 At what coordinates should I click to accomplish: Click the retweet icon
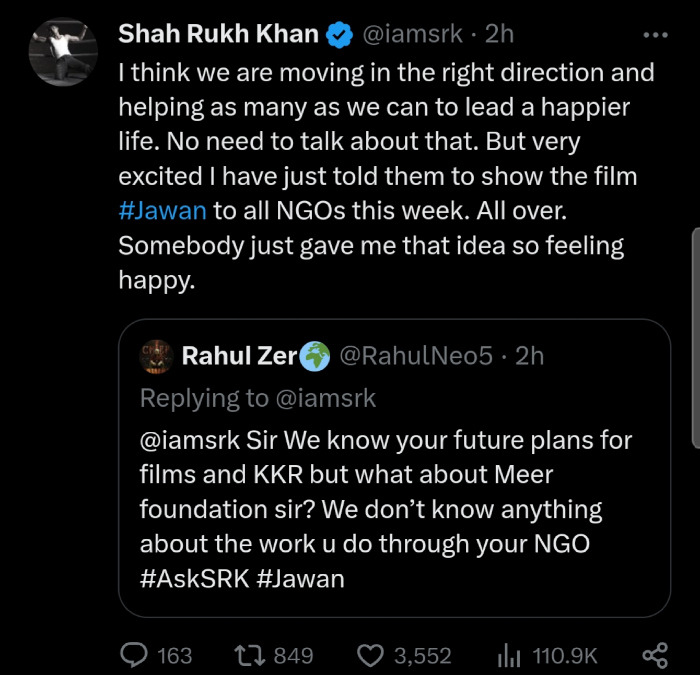[248, 655]
